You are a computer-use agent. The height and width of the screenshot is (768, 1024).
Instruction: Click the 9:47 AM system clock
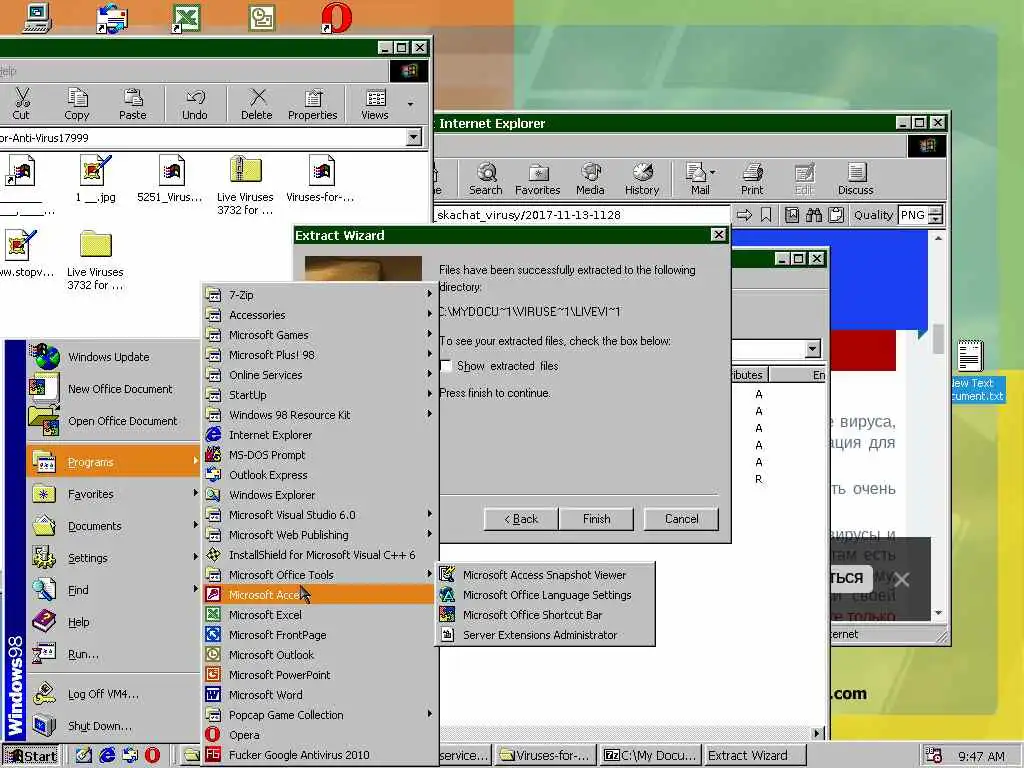[x=981, y=756]
